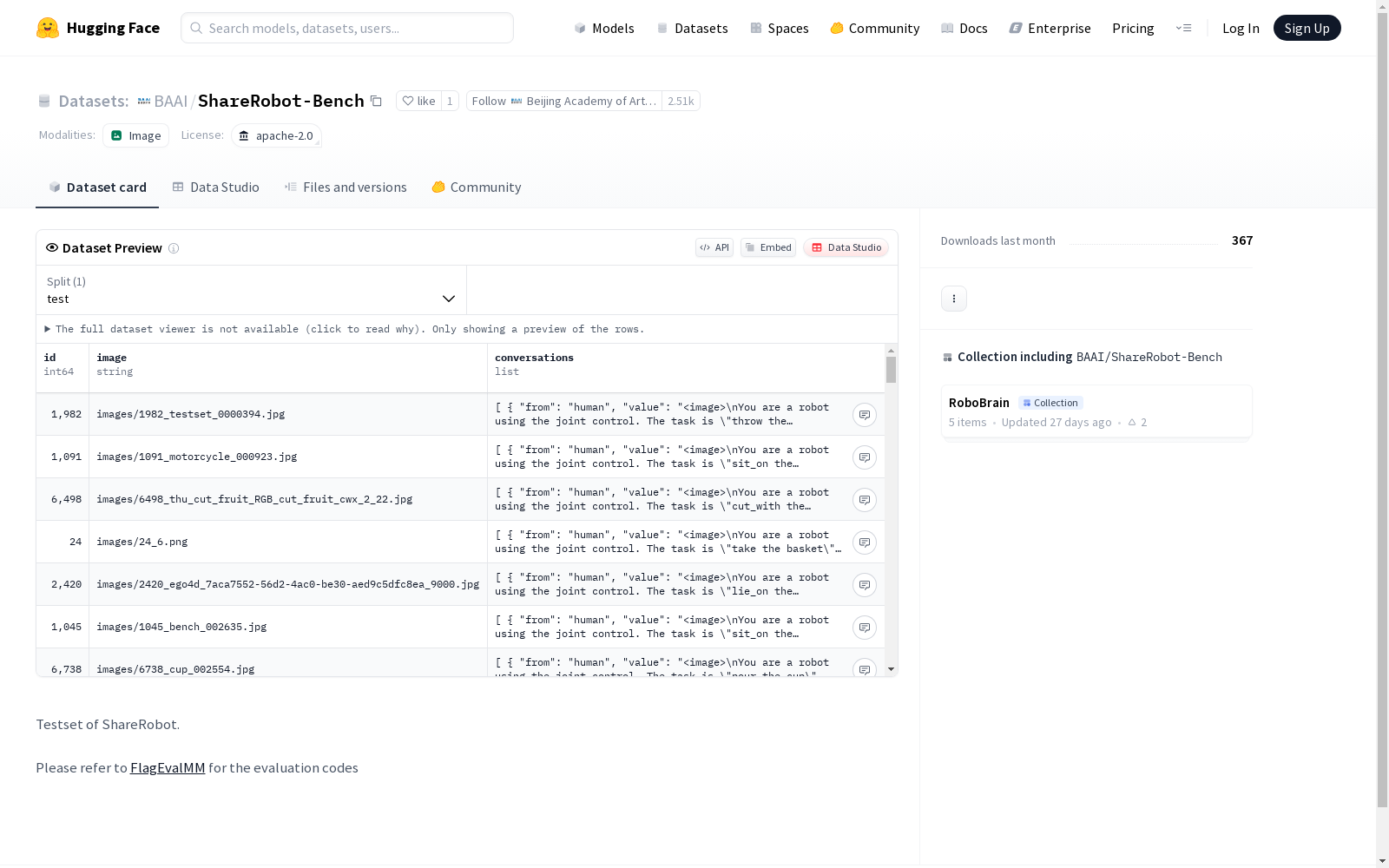The height and width of the screenshot is (868, 1389).
Task: Select cell images/1982_testset_0000394.jpg
Action: pos(288,414)
